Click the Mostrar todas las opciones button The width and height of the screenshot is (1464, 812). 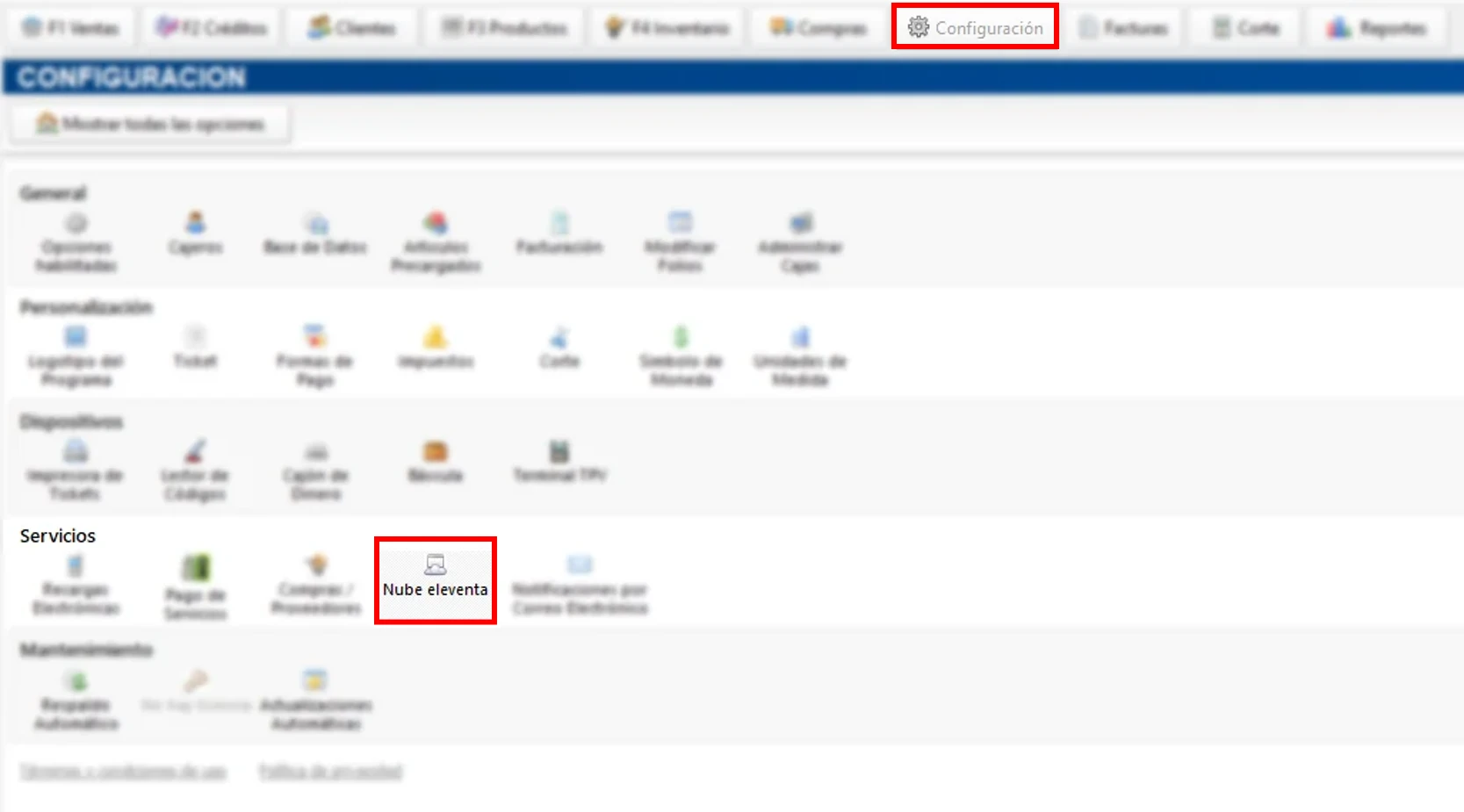(x=149, y=123)
